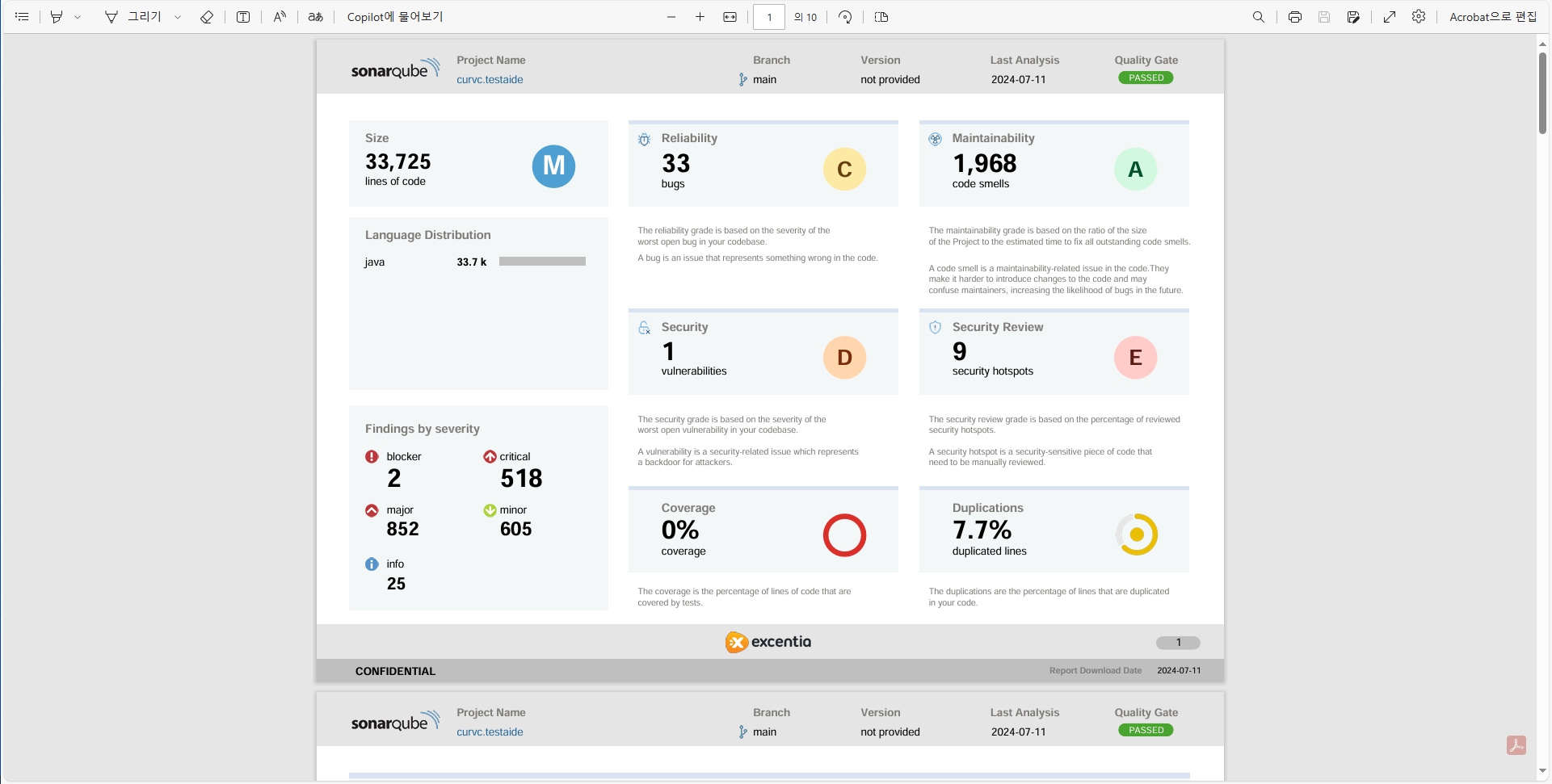Click the grayed-out save icon
The height and width of the screenshot is (784, 1552).
click(1324, 17)
